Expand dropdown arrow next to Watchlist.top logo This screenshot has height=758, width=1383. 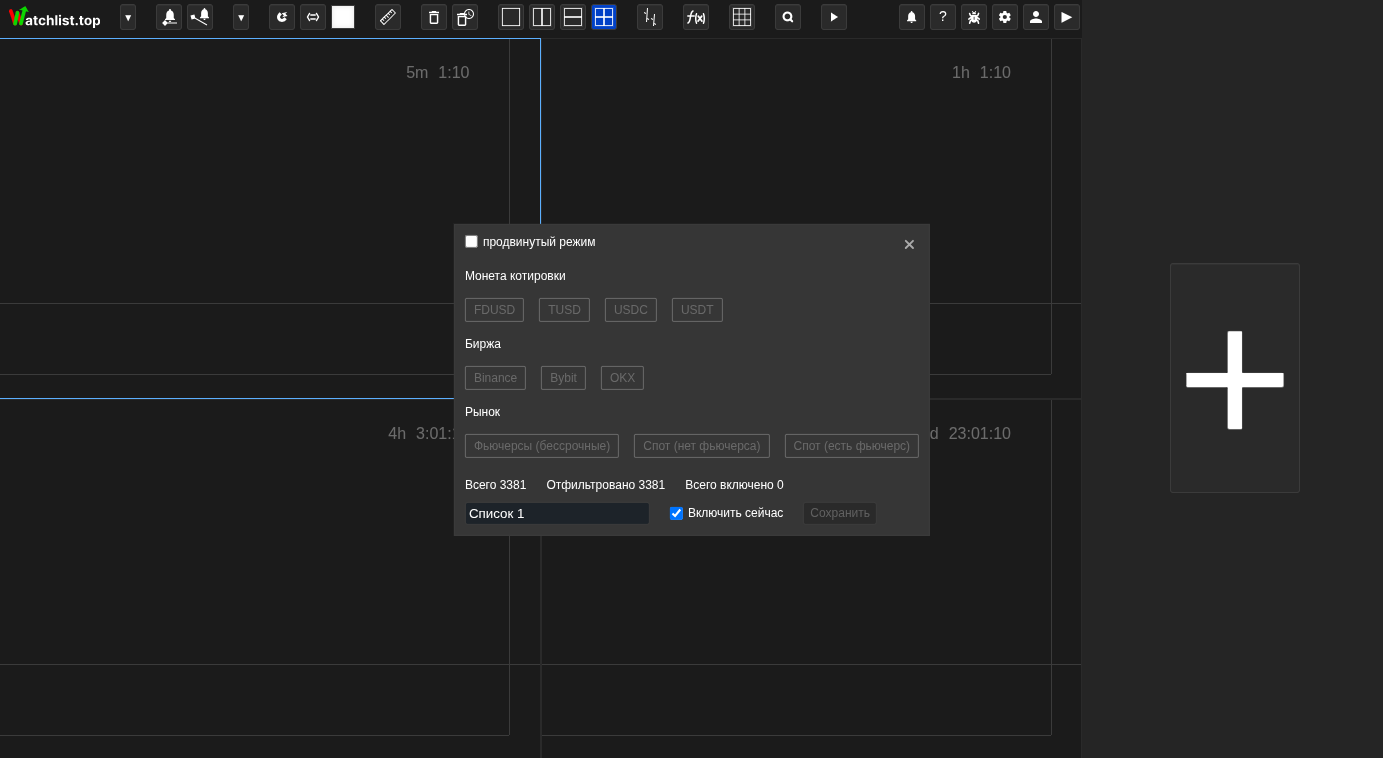coord(128,17)
